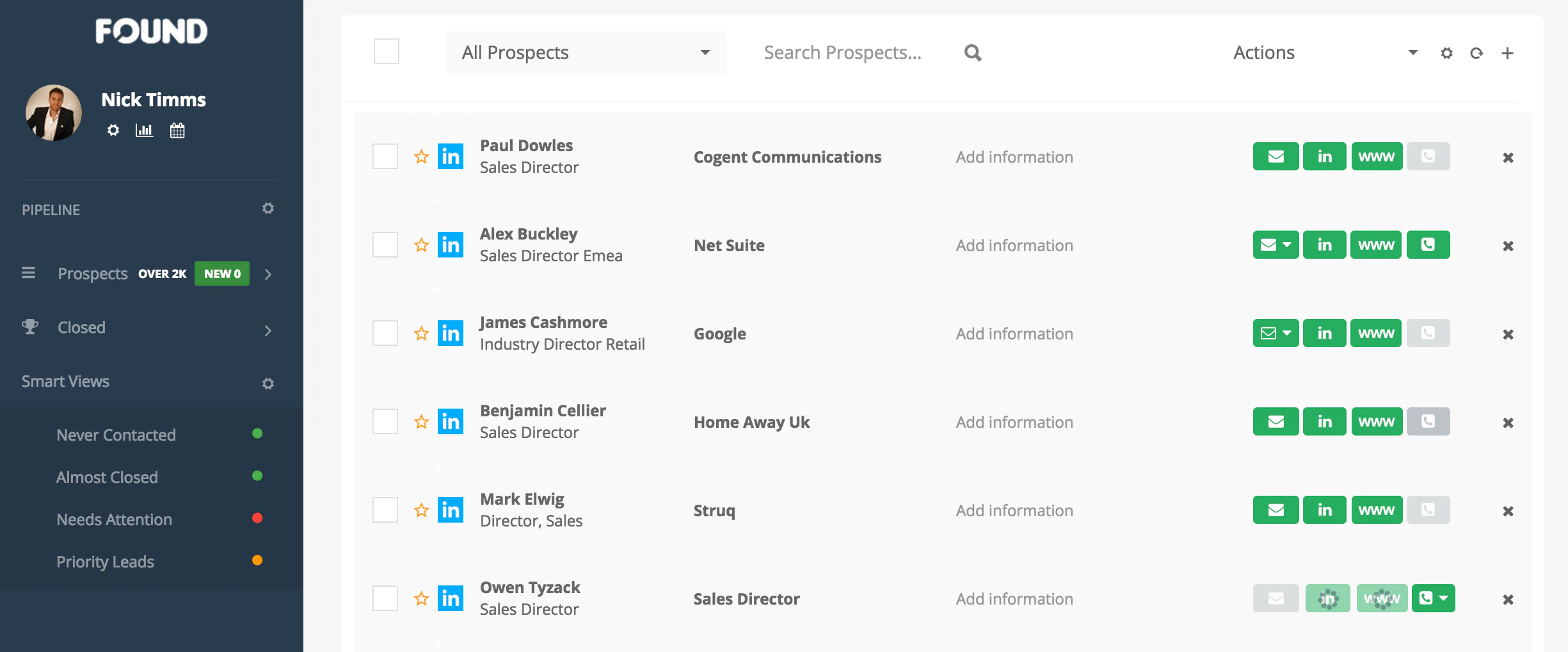
Task: Select the Owen Tyzack row checkbox
Action: coord(385,599)
